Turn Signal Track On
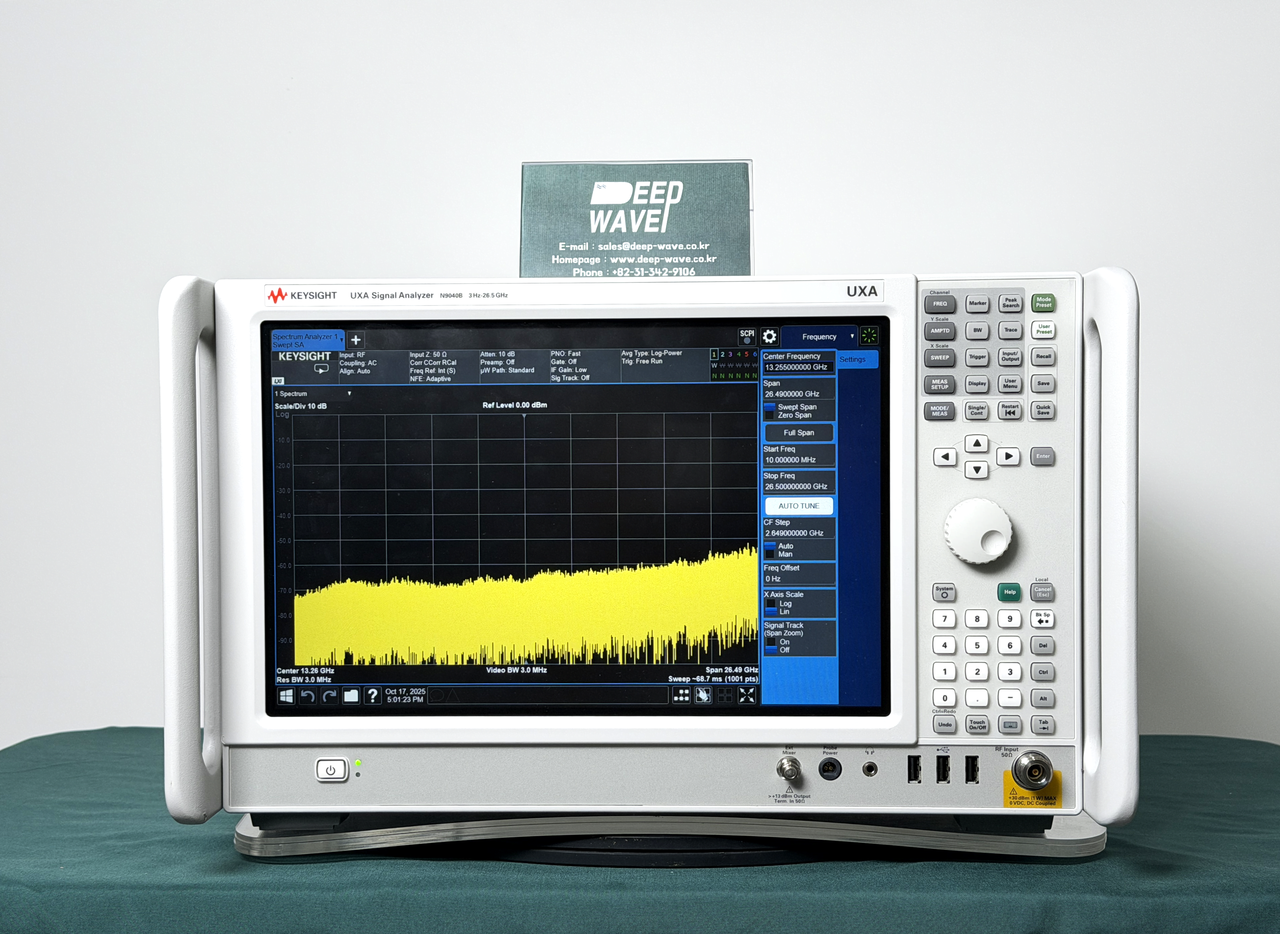Screen dimensions: 1280x934 coord(778,642)
